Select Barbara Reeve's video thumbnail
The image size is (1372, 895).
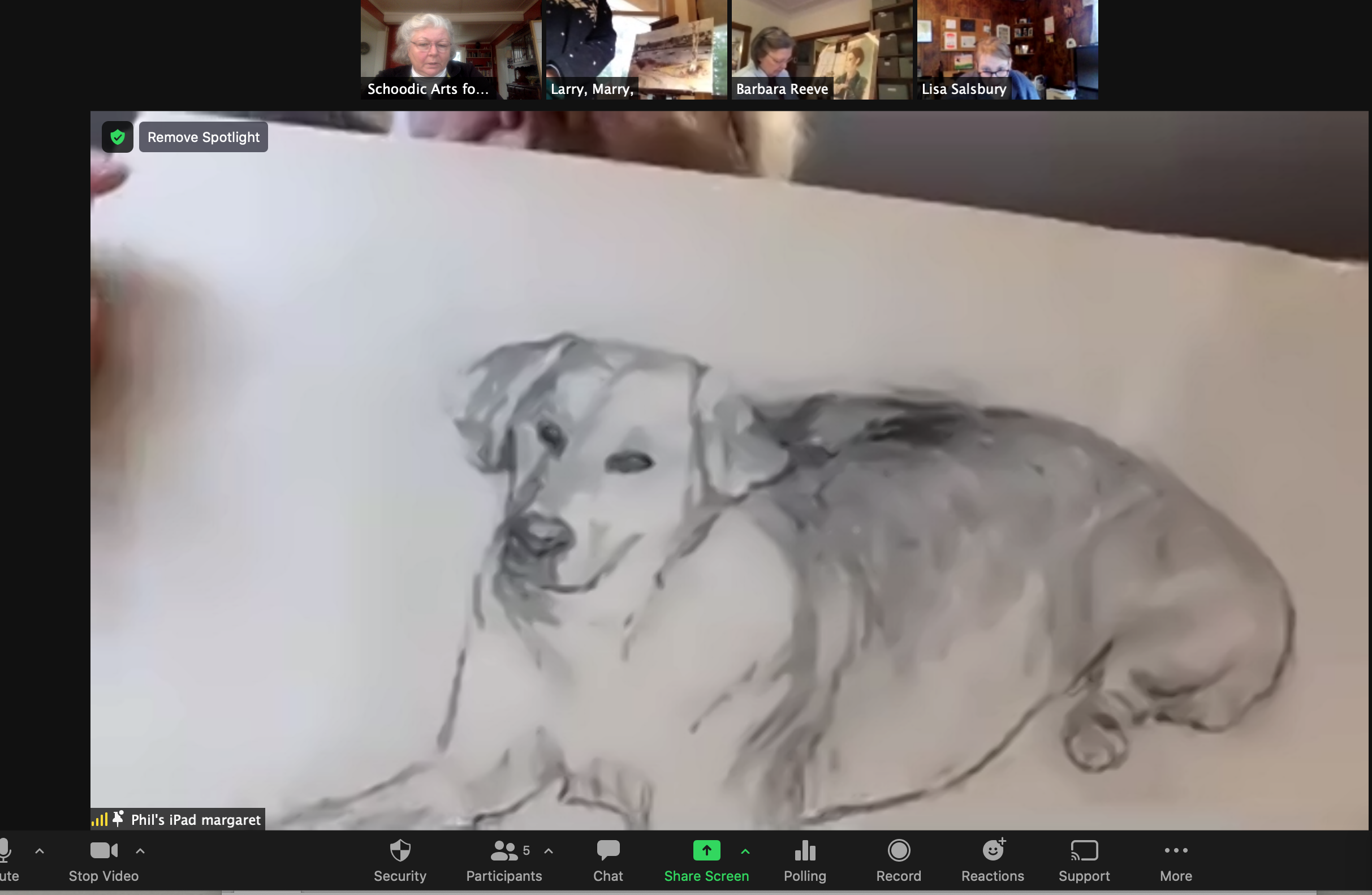point(823,49)
